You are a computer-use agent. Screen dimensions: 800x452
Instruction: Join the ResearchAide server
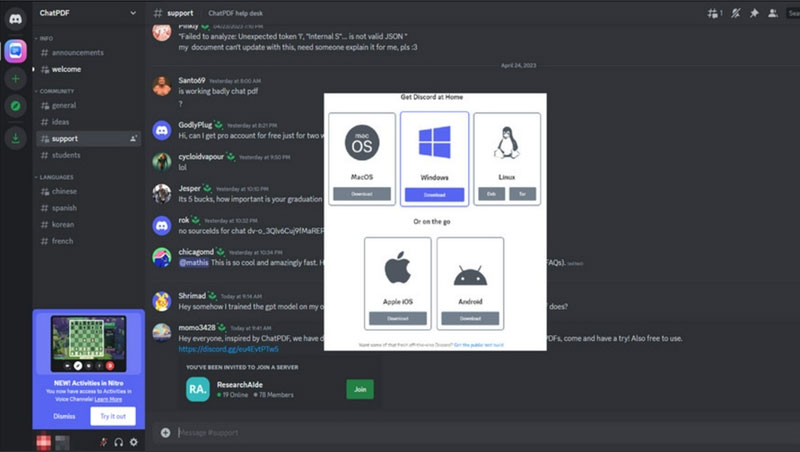point(359,389)
